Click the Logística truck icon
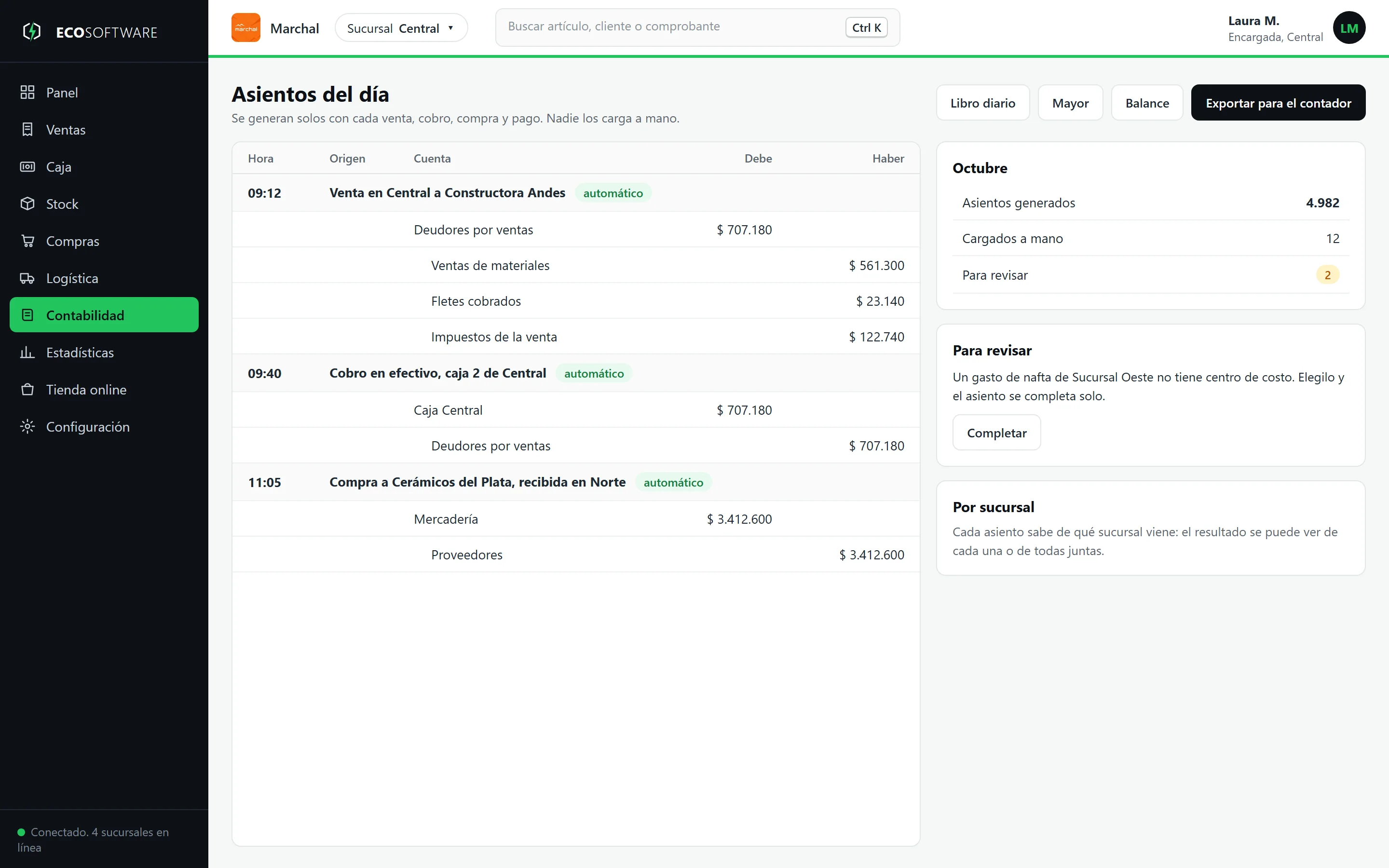Viewport: 1389px width, 868px height. [x=27, y=278]
